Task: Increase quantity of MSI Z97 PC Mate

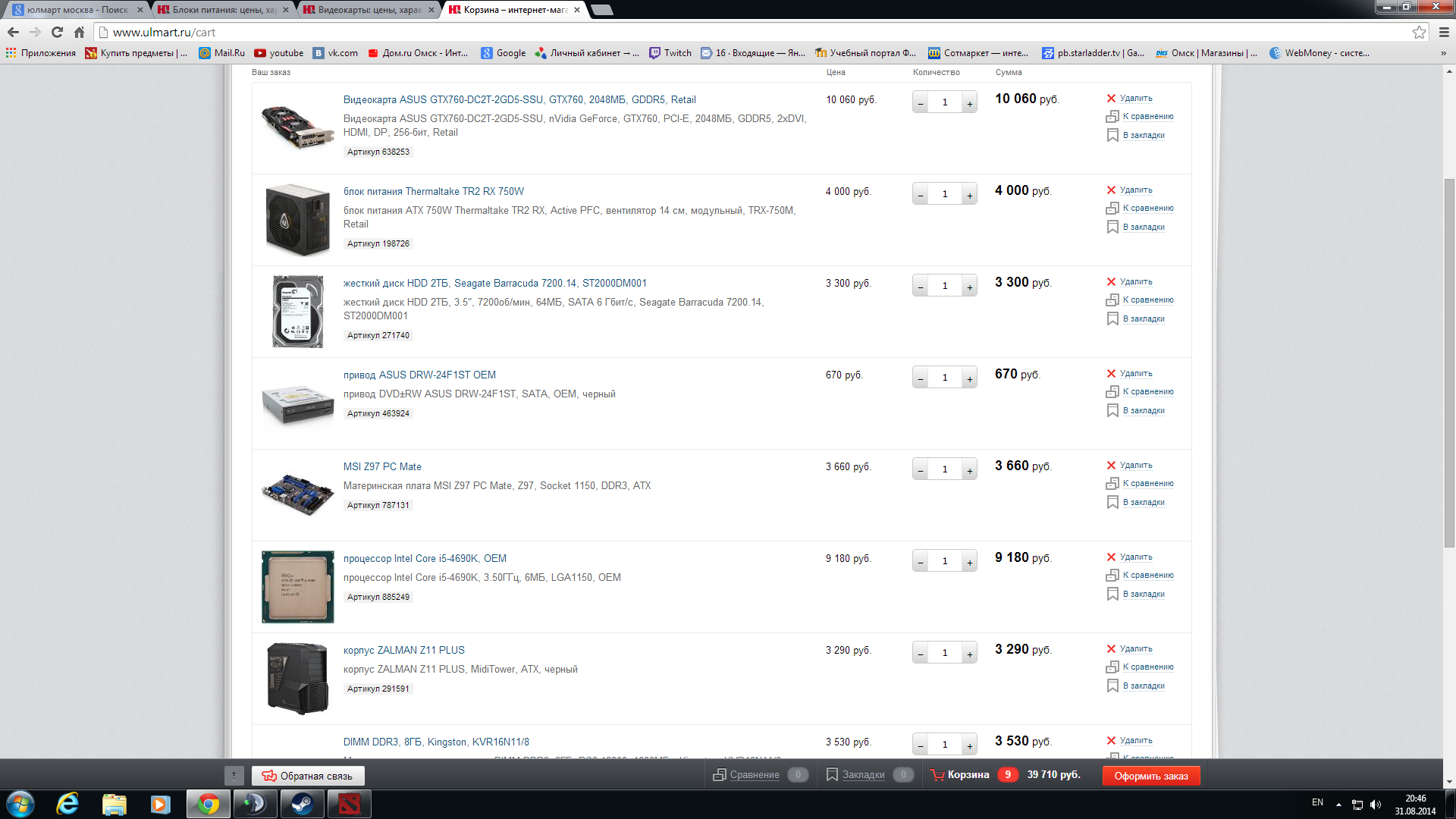Action: (x=969, y=470)
